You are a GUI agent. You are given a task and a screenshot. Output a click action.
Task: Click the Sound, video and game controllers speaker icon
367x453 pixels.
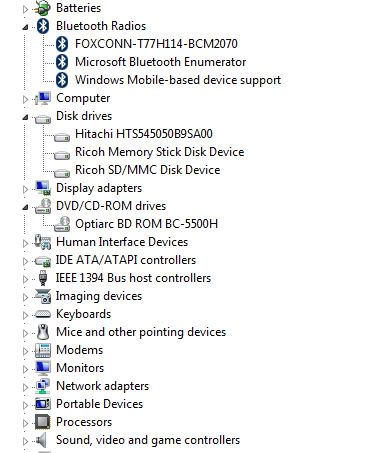(42, 440)
